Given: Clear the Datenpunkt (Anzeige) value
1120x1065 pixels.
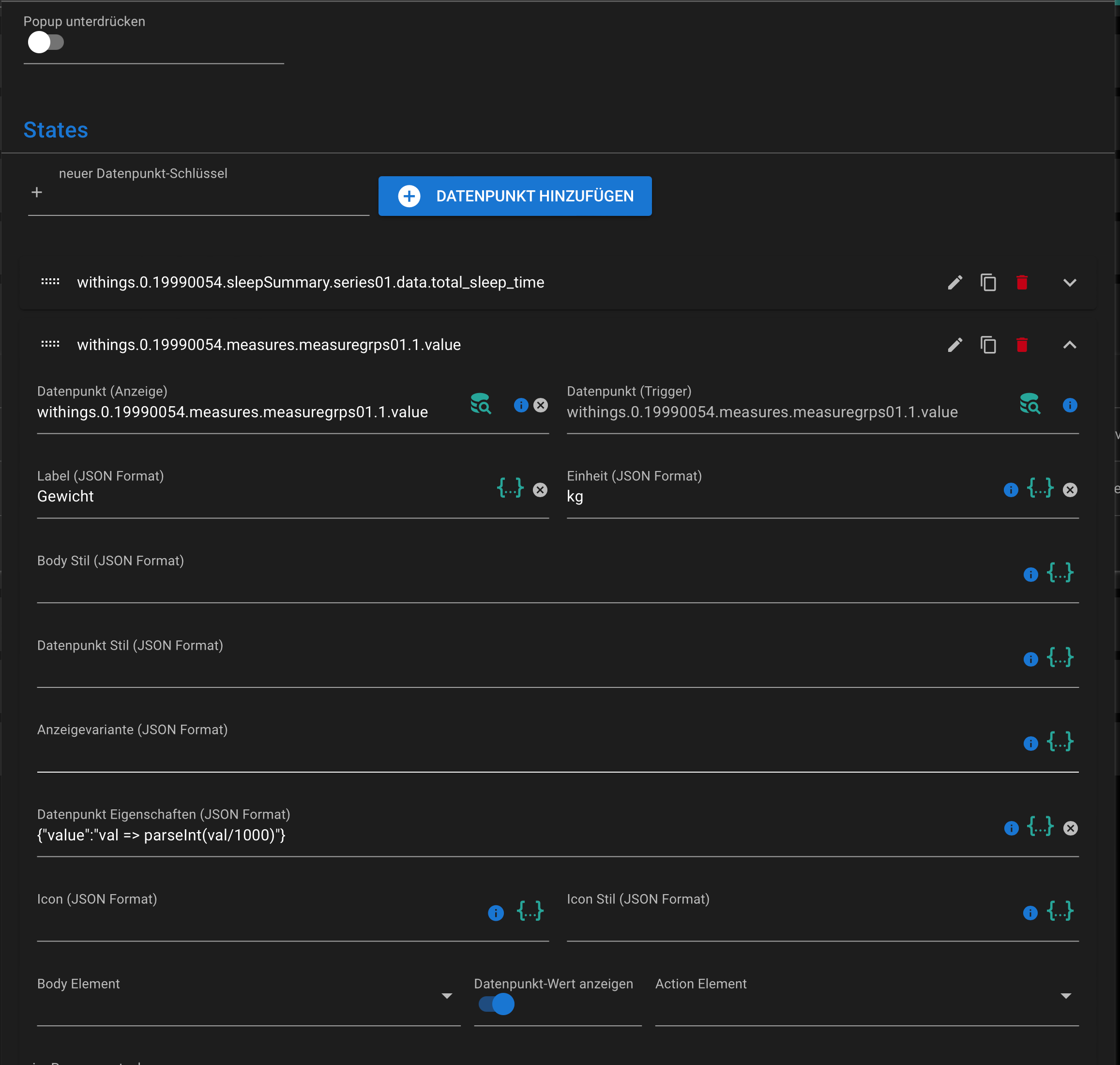Looking at the screenshot, I should (541, 405).
